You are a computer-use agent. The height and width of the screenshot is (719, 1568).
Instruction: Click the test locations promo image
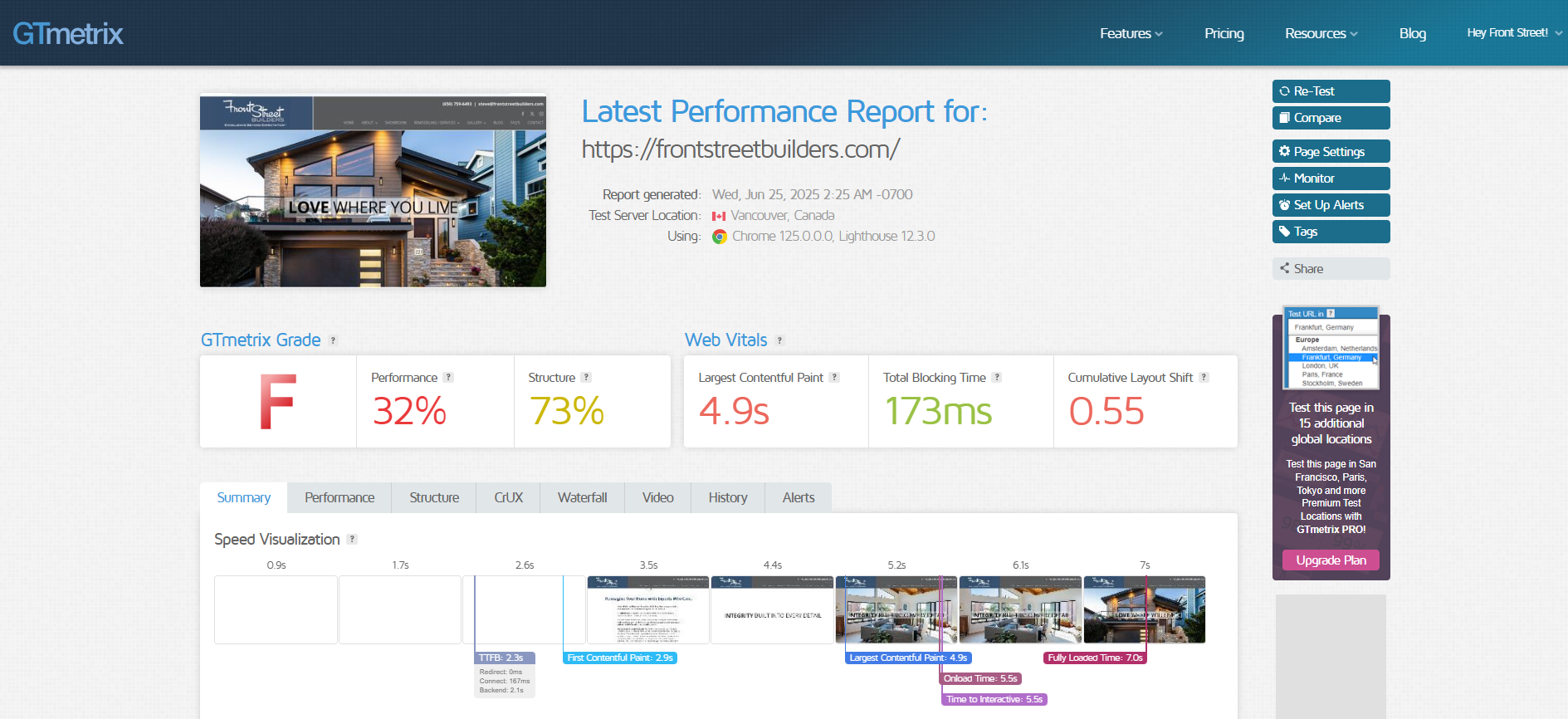[x=1331, y=348]
